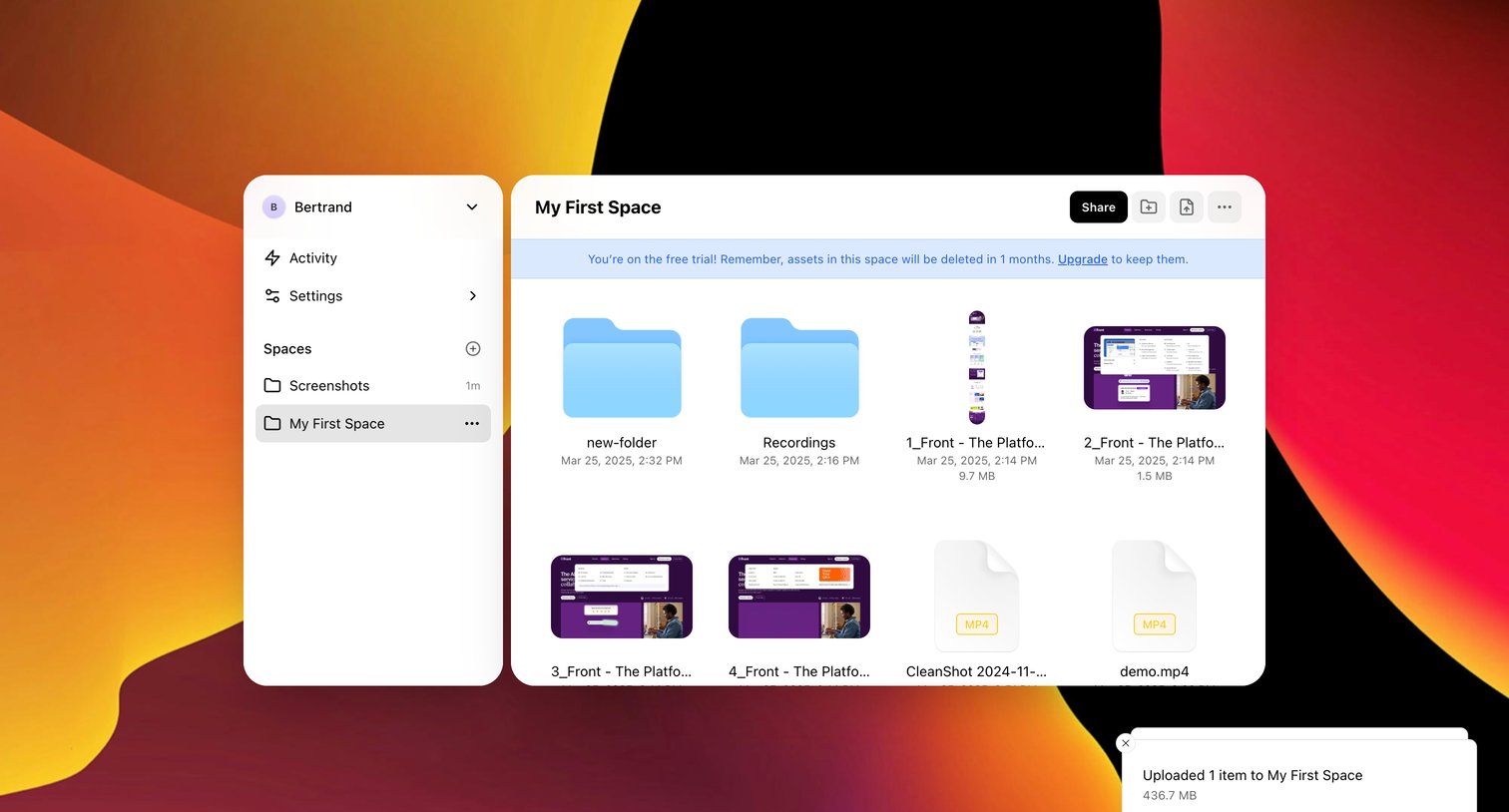Image resolution: width=1509 pixels, height=812 pixels.
Task: Open the Recordings folder icon
Action: (799, 368)
